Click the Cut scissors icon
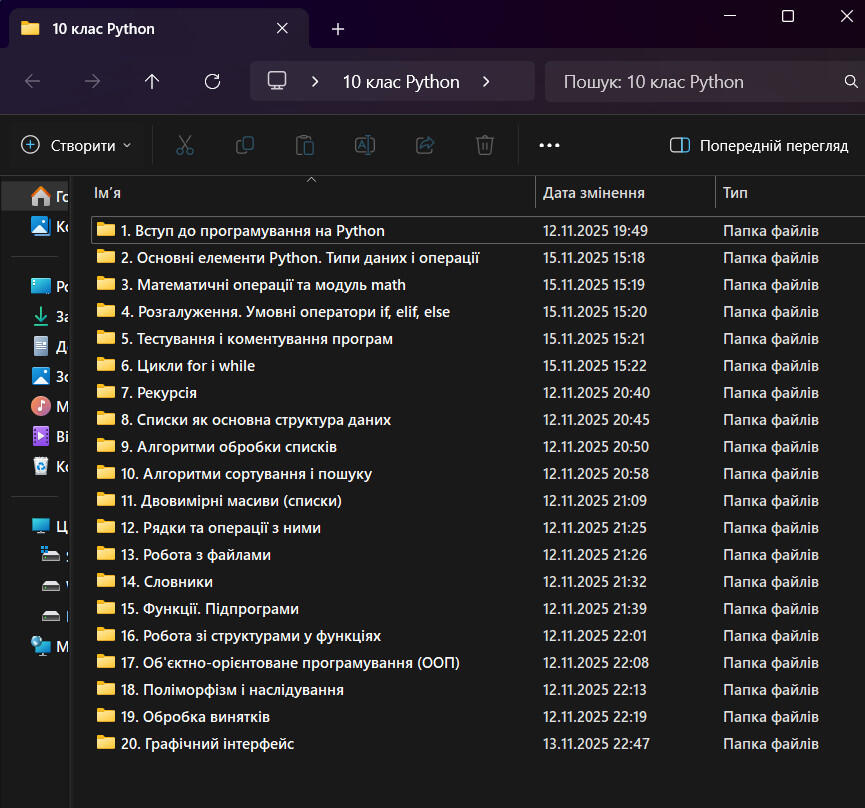 point(185,146)
